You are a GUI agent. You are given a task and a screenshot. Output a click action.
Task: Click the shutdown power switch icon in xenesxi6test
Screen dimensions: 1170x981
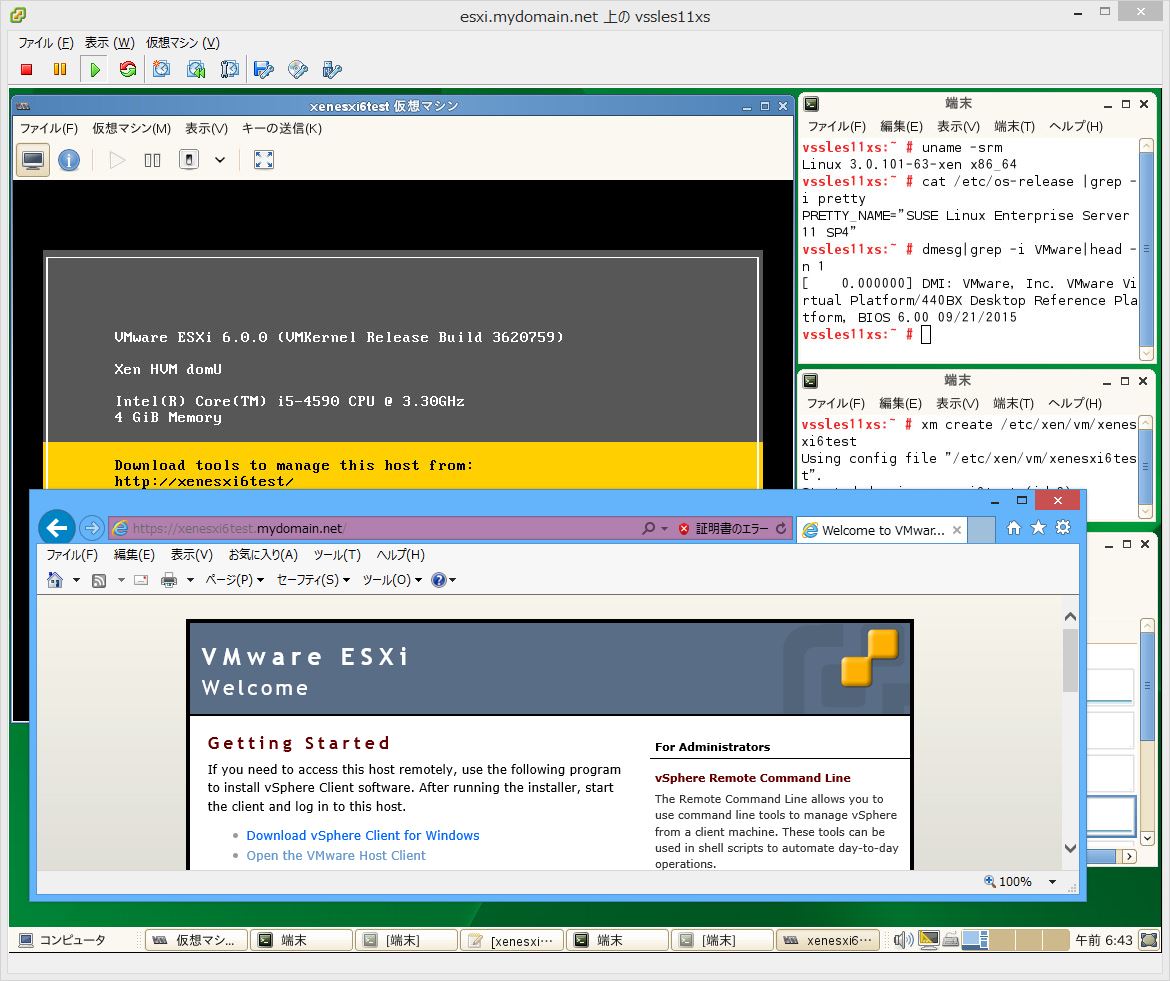click(189, 160)
